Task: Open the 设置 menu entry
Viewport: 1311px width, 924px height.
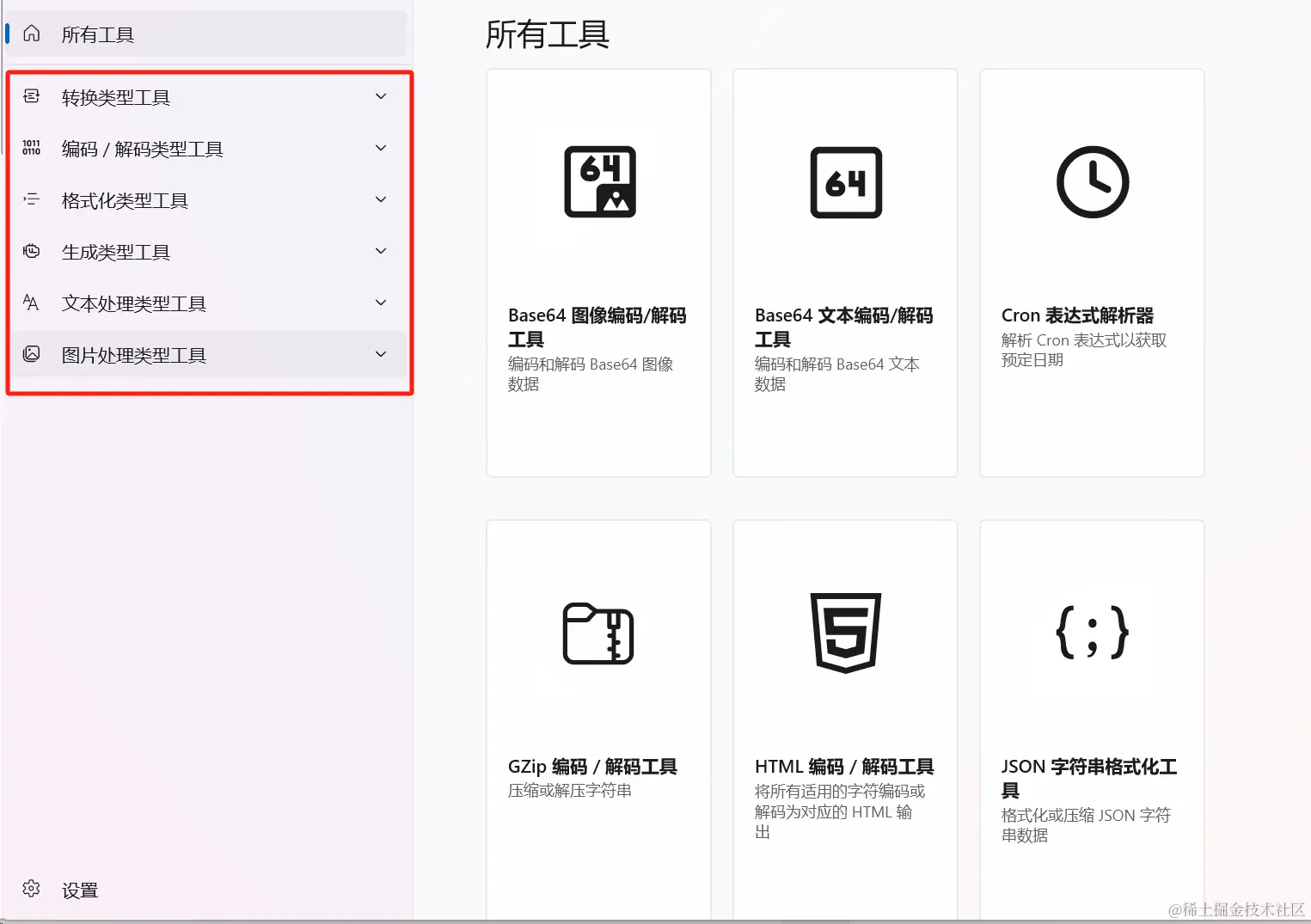Action: click(79, 889)
